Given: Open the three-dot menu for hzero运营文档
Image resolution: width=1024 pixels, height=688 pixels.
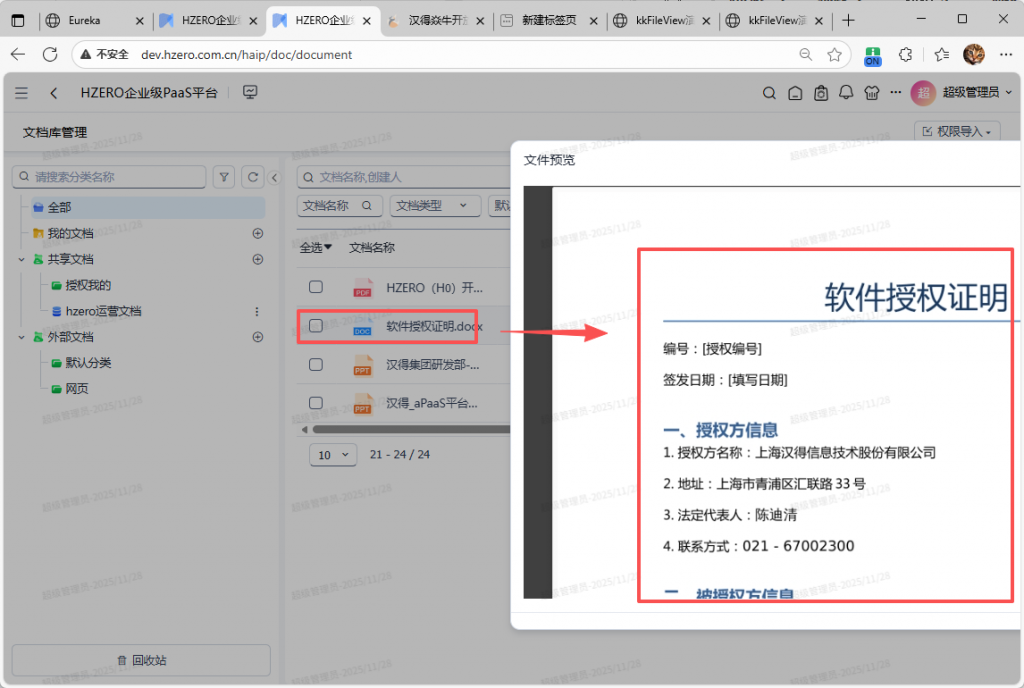Looking at the screenshot, I should 257,311.
